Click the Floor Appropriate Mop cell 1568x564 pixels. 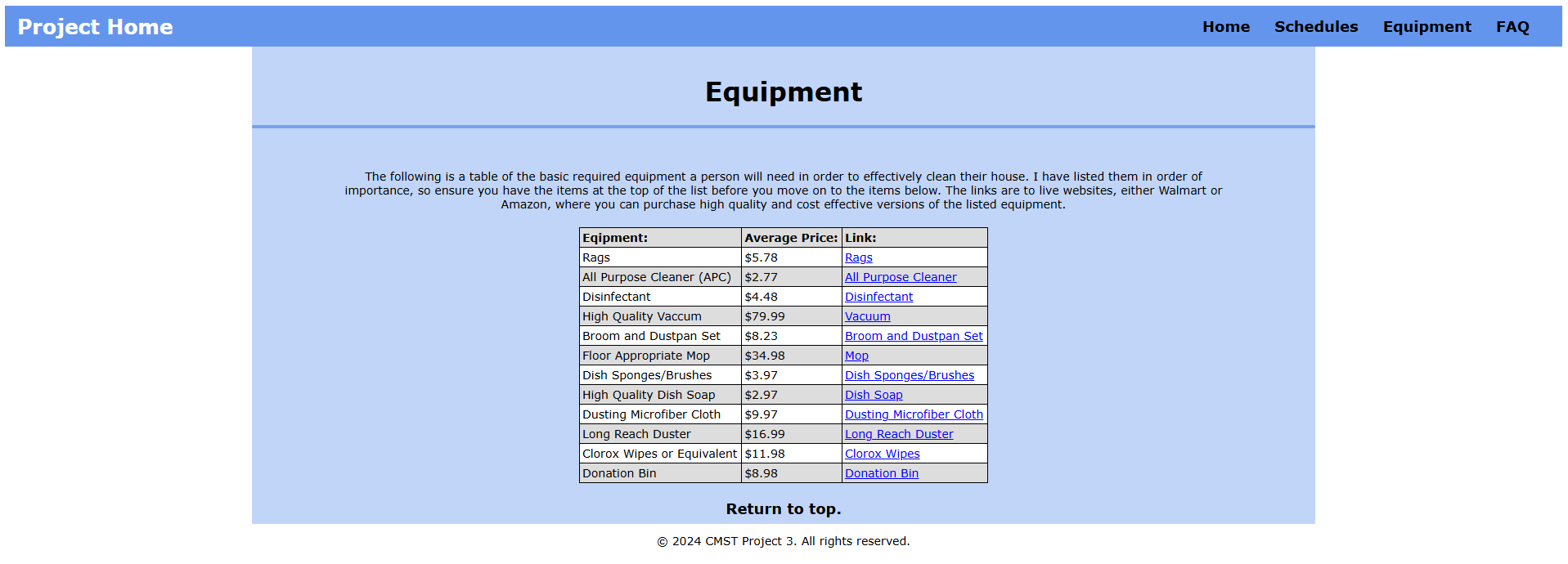coord(660,356)
